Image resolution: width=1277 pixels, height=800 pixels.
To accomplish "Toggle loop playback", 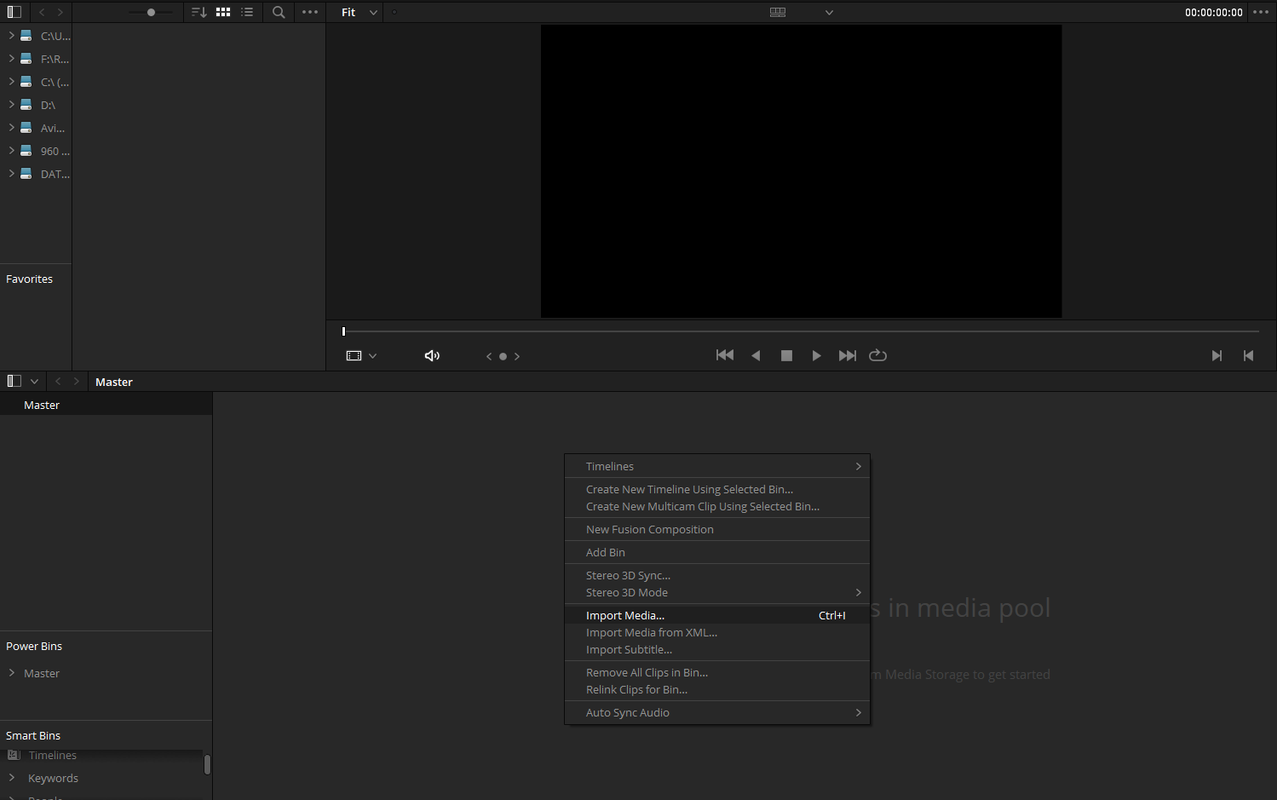I will [878, 355].
